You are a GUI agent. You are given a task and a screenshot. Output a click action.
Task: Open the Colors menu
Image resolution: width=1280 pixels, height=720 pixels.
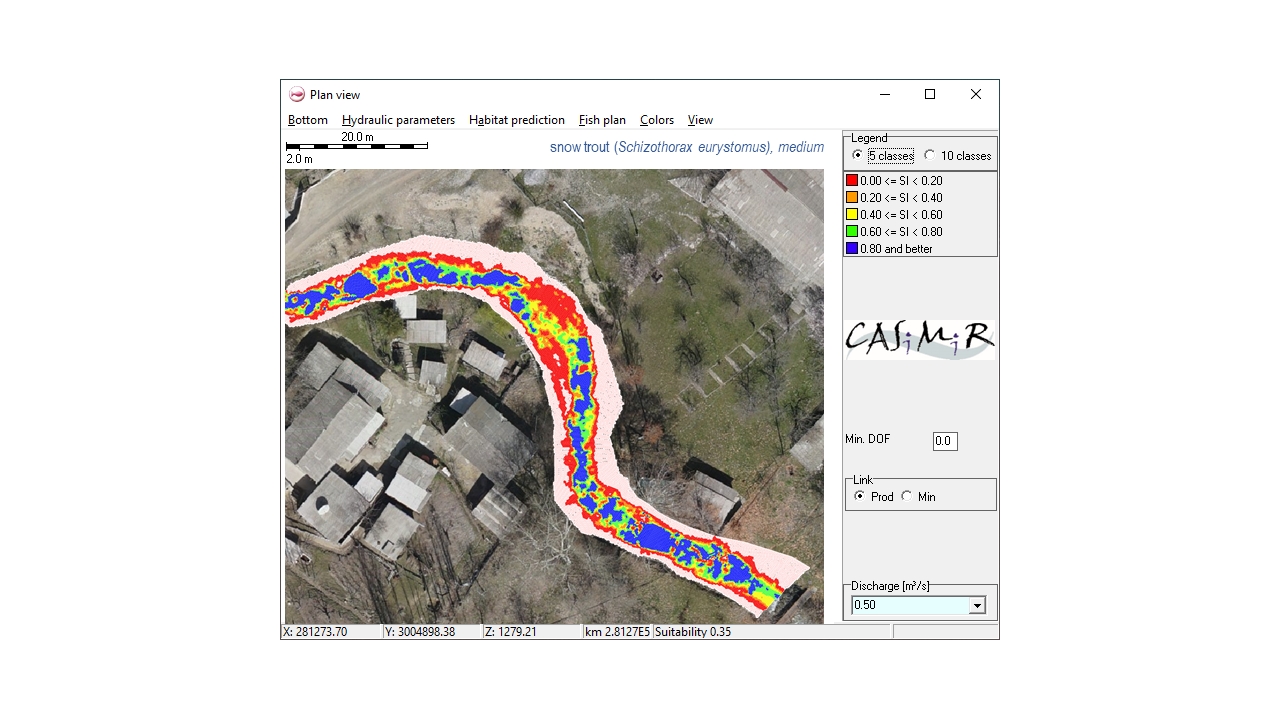click(x=657, y=120)
